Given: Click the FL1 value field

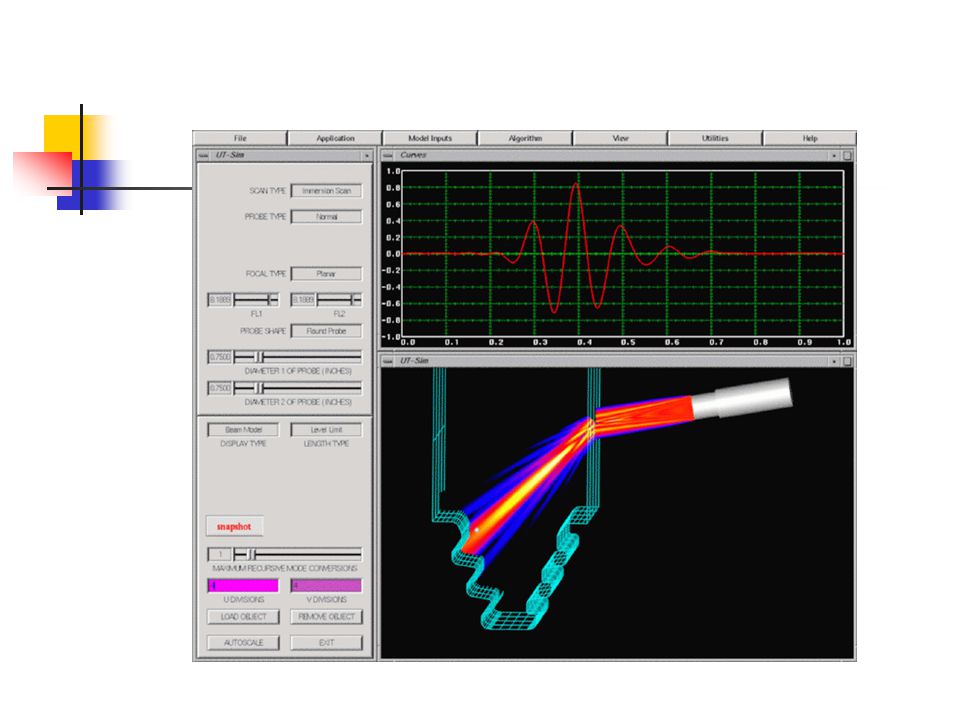Looking at the screenshot, I should coord(220,300).
